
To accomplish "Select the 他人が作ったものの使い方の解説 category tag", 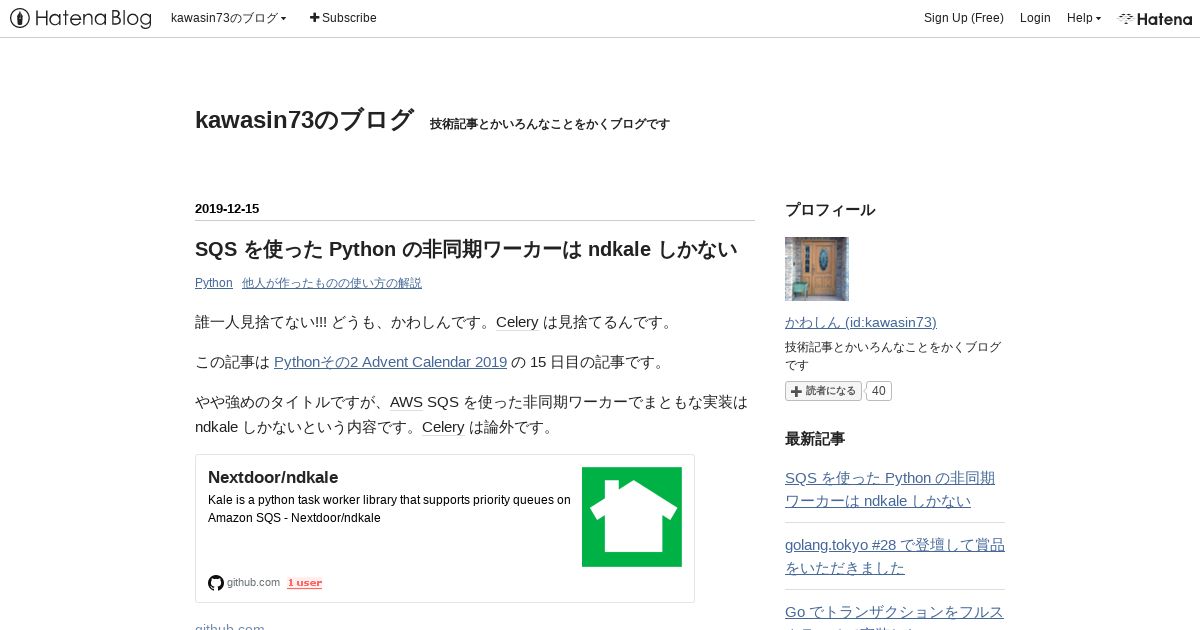I will [x=332, y=283].
